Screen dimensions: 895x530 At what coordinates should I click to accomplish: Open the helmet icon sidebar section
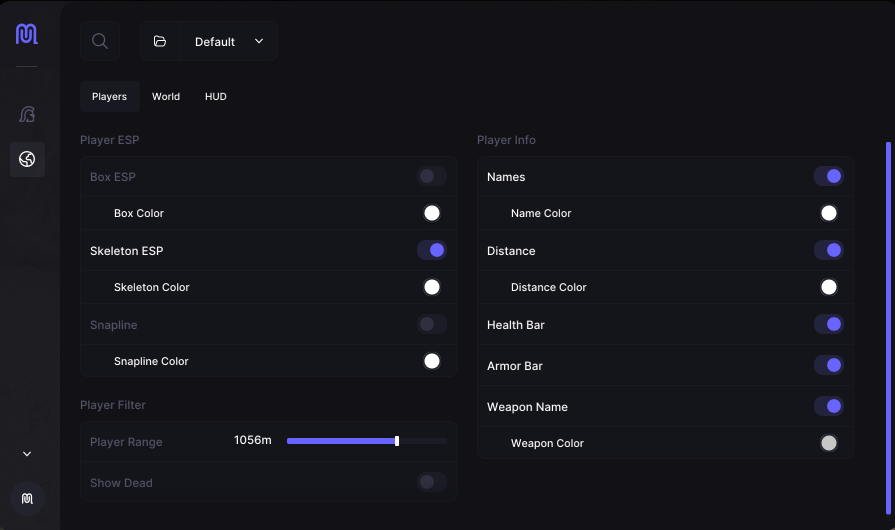(x=27, y=115)
